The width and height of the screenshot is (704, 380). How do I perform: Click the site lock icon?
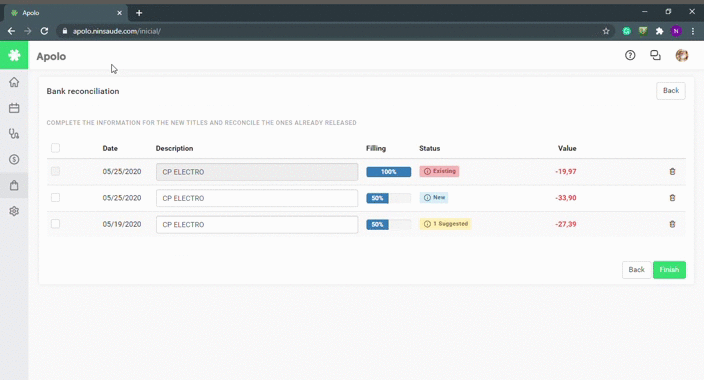point(65,31)
